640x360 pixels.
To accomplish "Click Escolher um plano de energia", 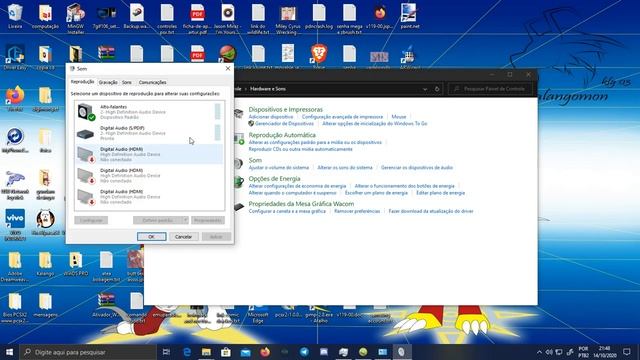I will (376, 193).
